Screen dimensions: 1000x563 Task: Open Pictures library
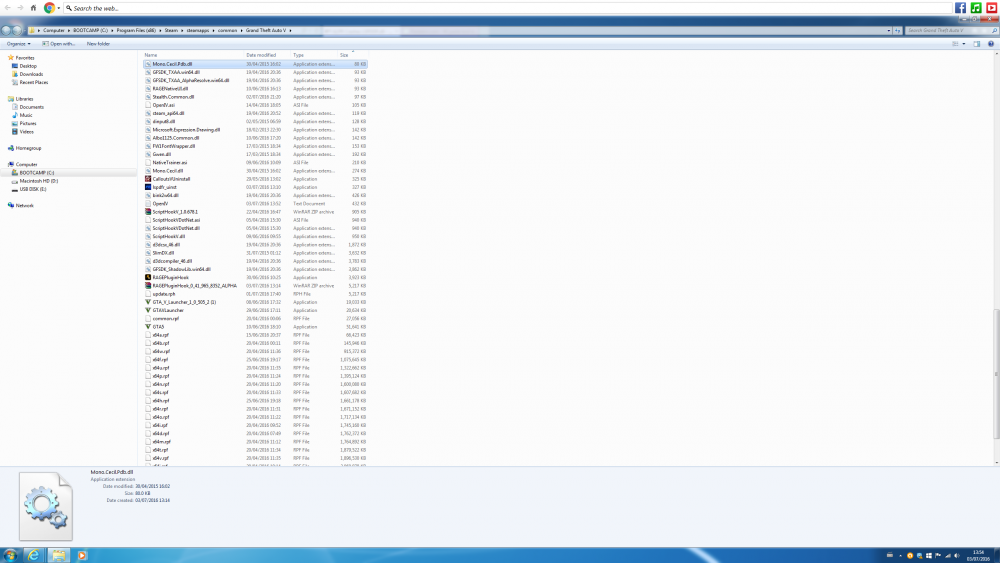(24, 124)
